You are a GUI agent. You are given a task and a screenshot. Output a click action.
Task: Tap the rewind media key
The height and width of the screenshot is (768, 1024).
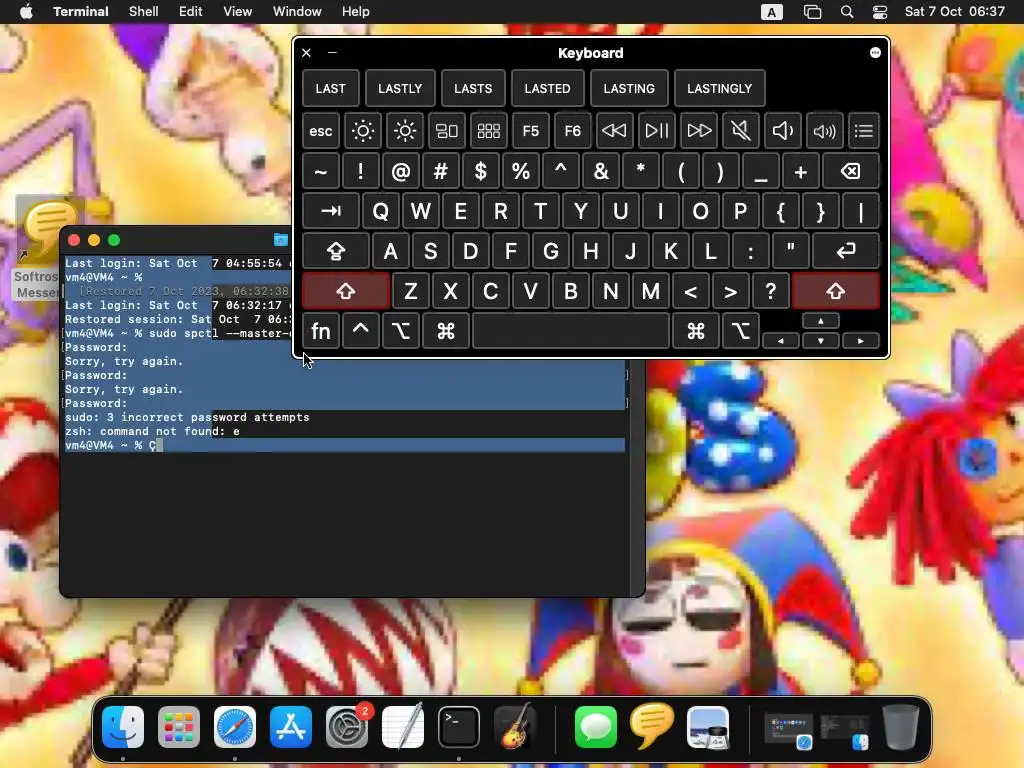click(x=615, y=131)
